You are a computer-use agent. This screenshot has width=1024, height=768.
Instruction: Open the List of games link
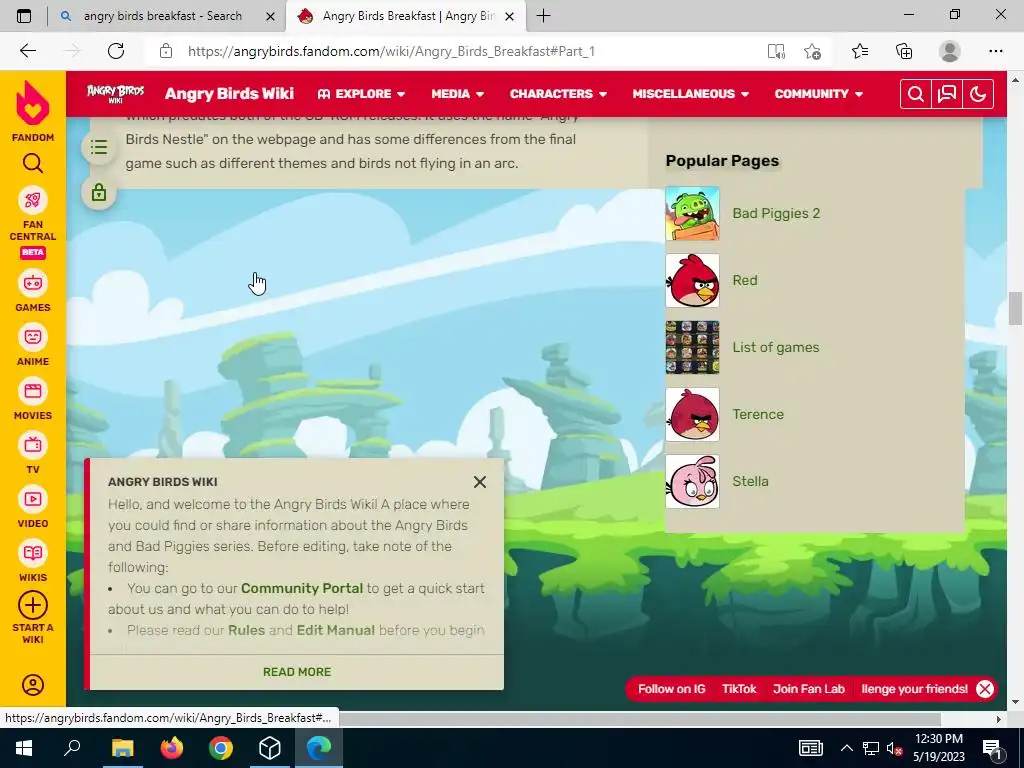776,347
